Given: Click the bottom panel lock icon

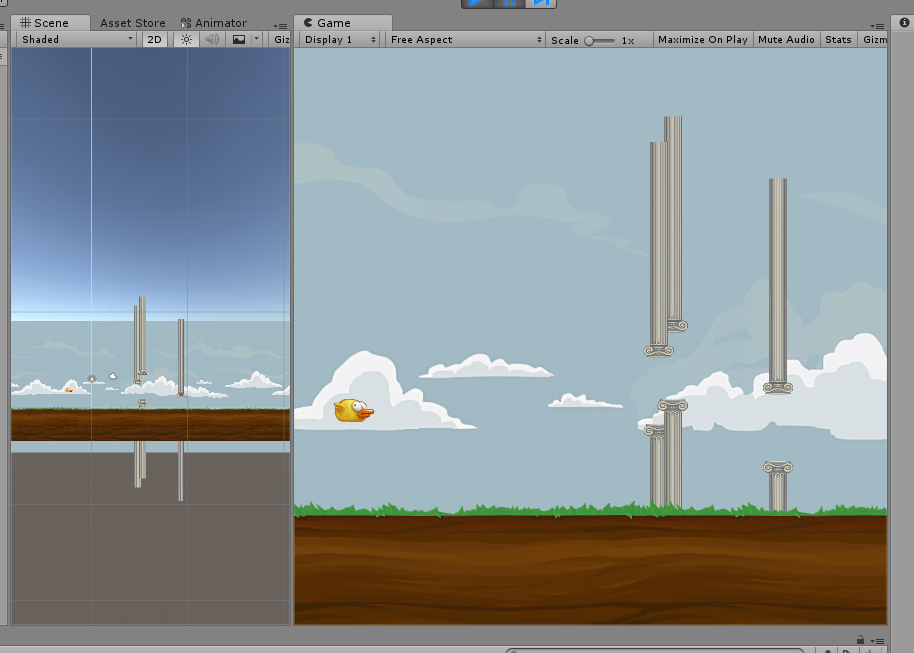Looking at the screenshot, I should 860,640.
